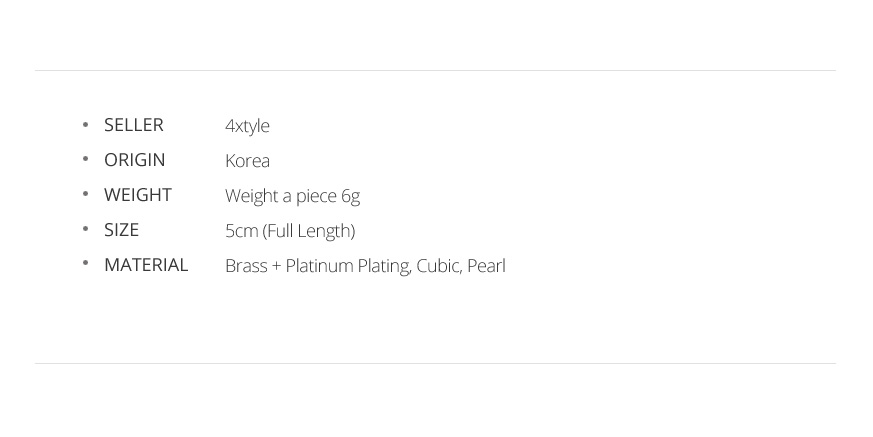
Task: Click the bullet next to SELLER
Action: (x=85, y=125)
